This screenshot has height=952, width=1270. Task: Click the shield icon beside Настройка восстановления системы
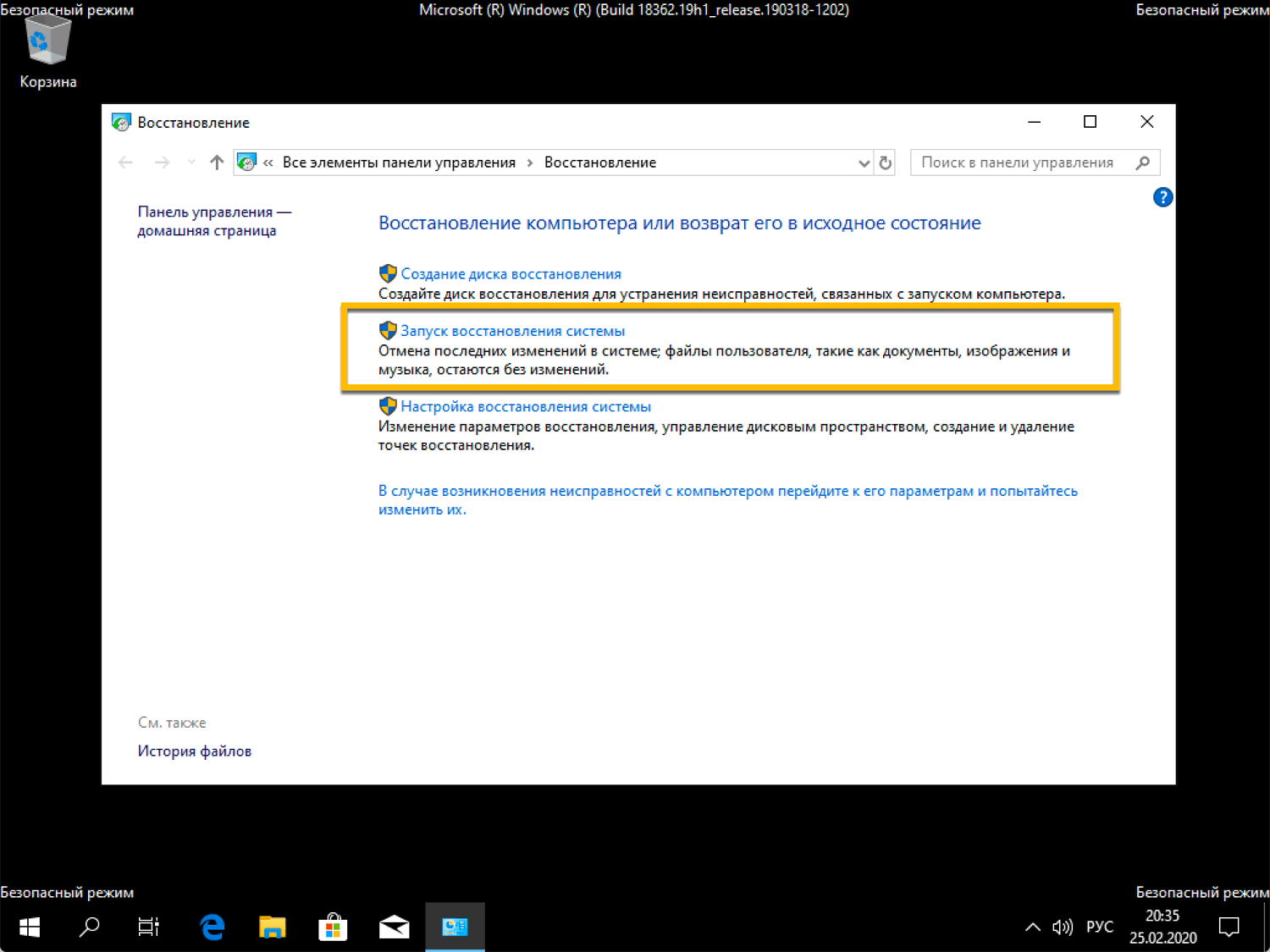[x=388, y=406]
